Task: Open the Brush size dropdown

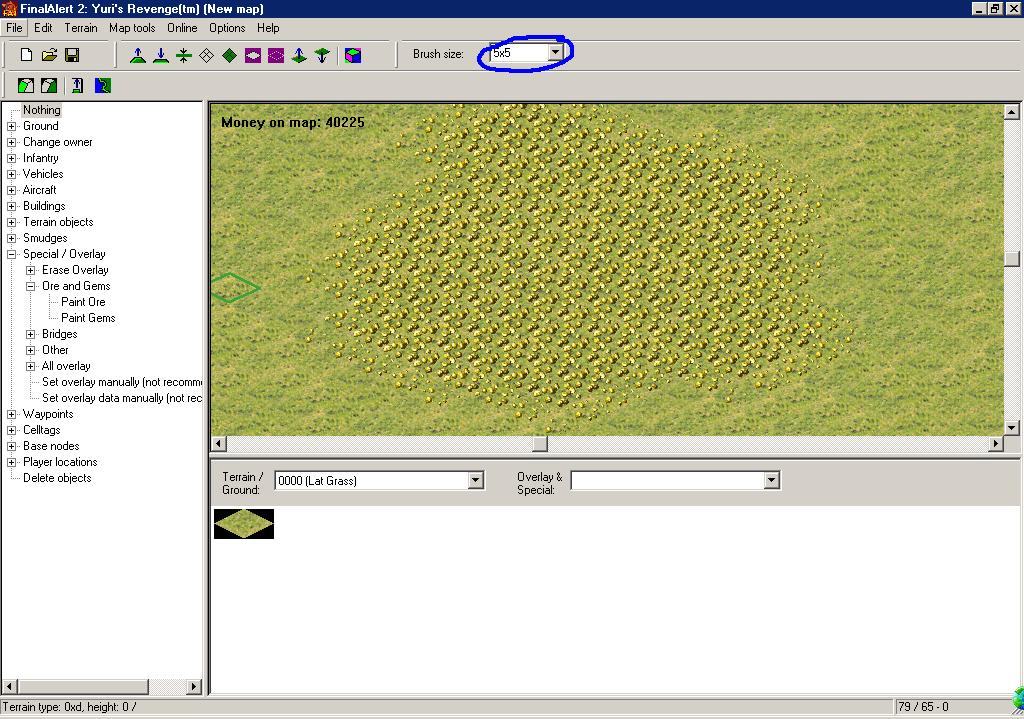Action: pyautogui.click(x=556, y=54)
